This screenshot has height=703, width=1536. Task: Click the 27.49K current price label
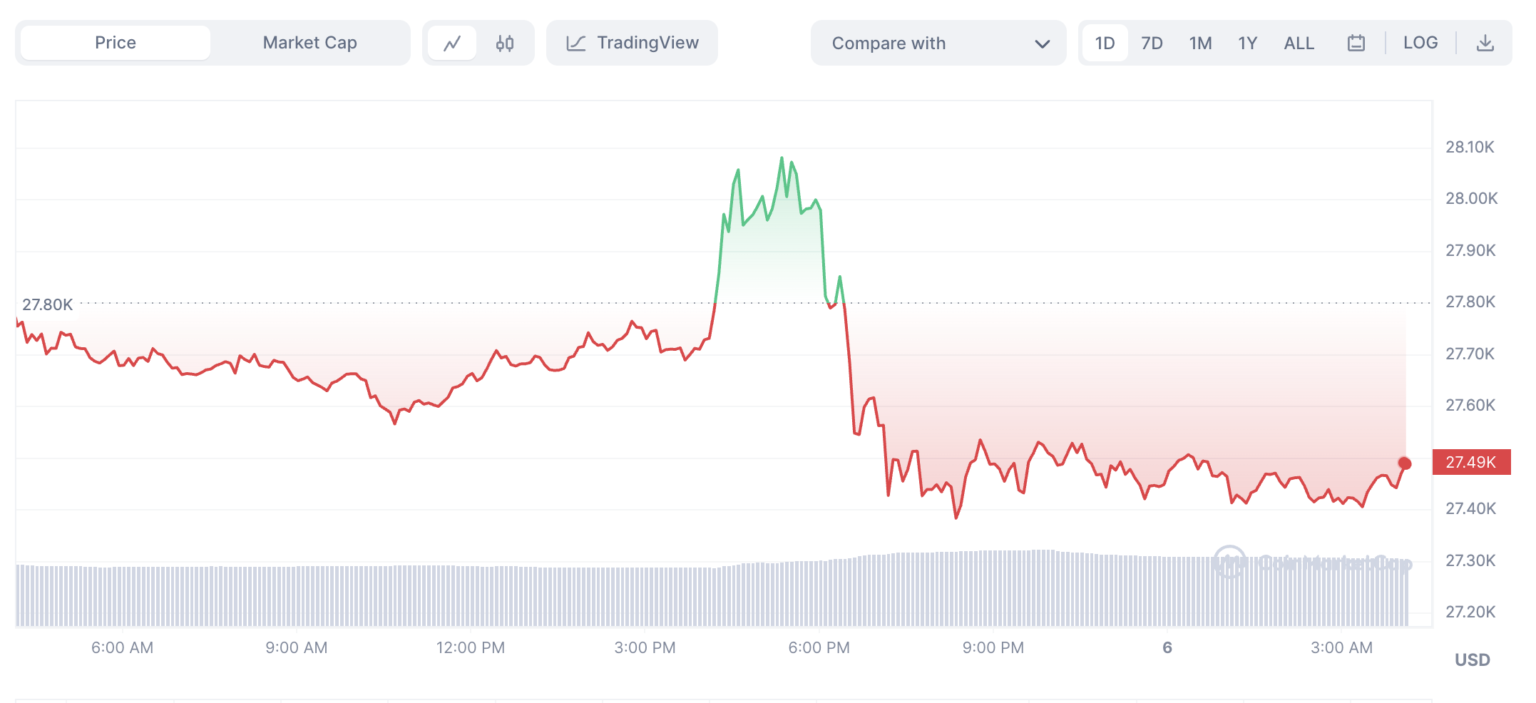1471,462
